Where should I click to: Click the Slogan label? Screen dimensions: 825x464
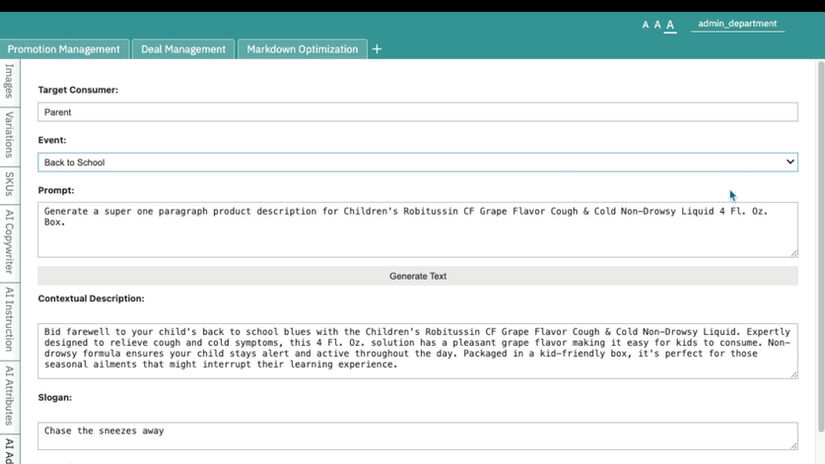(x=55, y=397)
